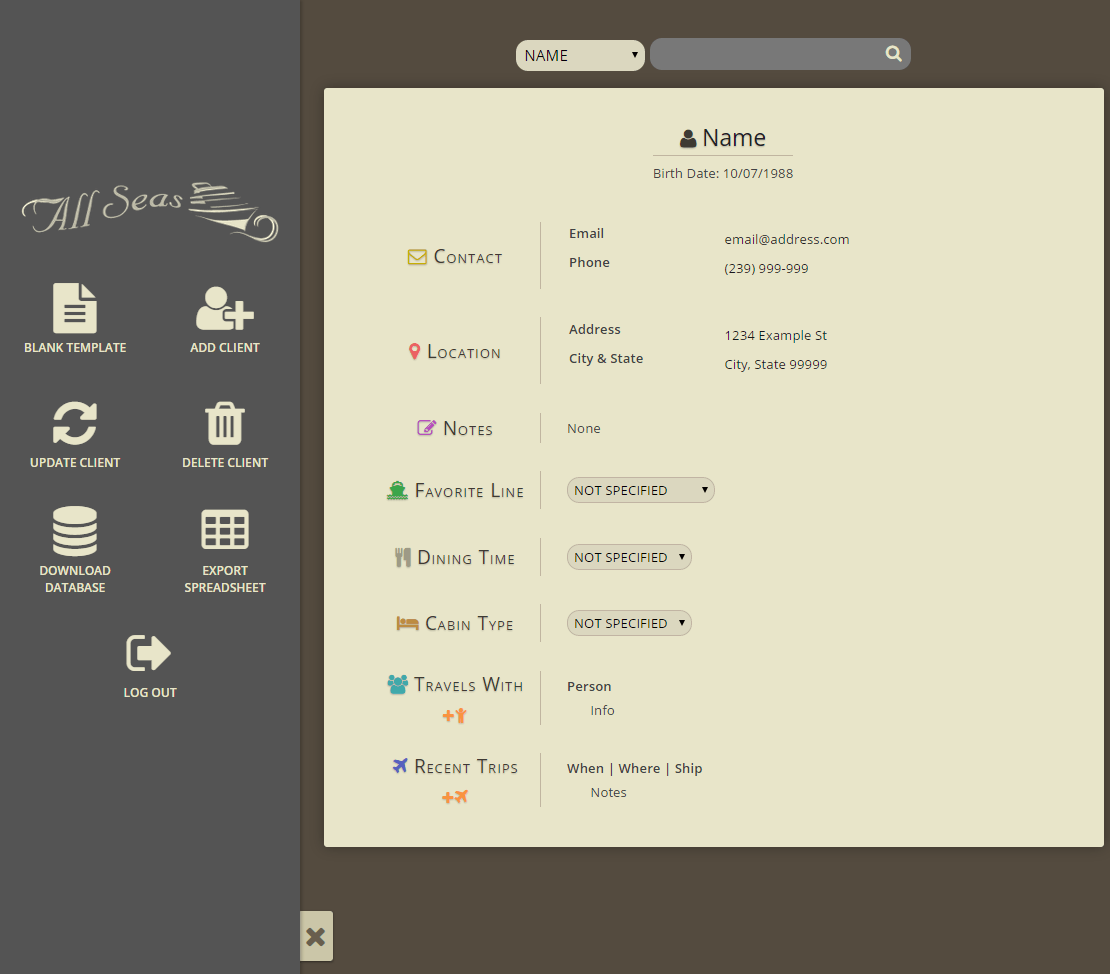Add a trip under Recent Trips
1110x974 pixels.
tap(455, 797)
